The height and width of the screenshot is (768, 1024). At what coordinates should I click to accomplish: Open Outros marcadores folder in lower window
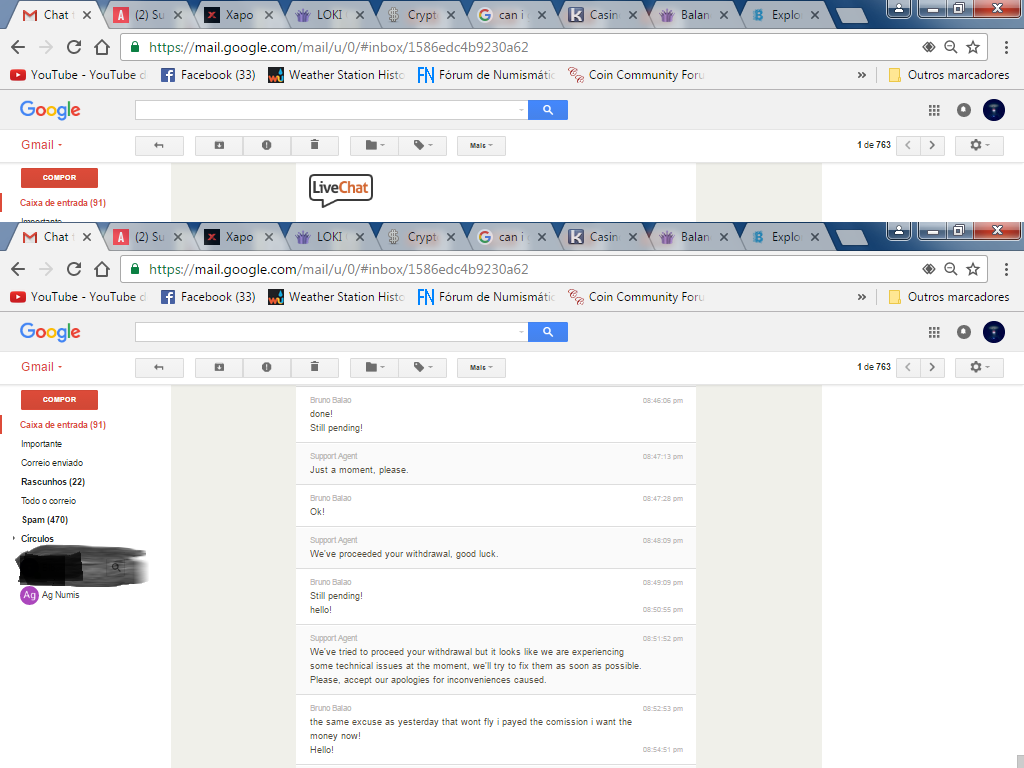[x=949, y=297]
